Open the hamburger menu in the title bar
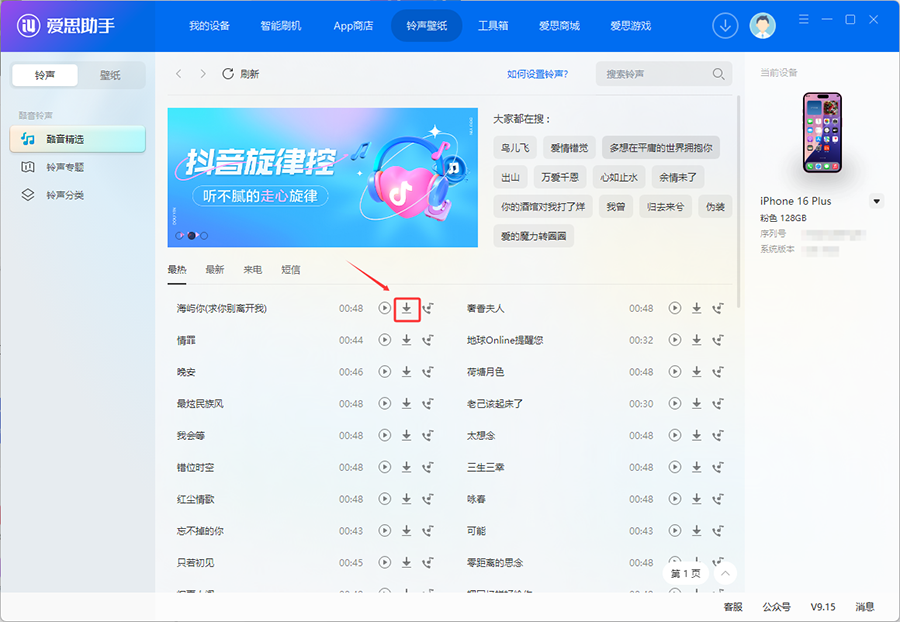The height and width of the screenshot is (622, 900). [x=804, y=20]
